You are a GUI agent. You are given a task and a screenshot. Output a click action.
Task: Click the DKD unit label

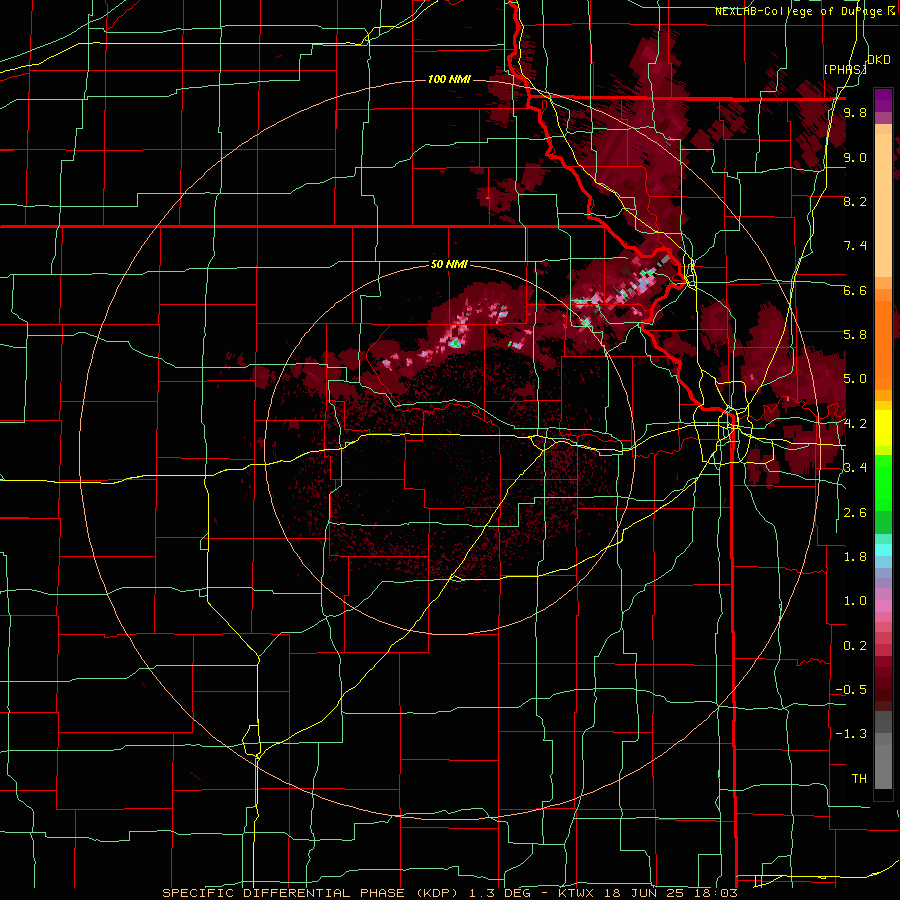point(878,59)
